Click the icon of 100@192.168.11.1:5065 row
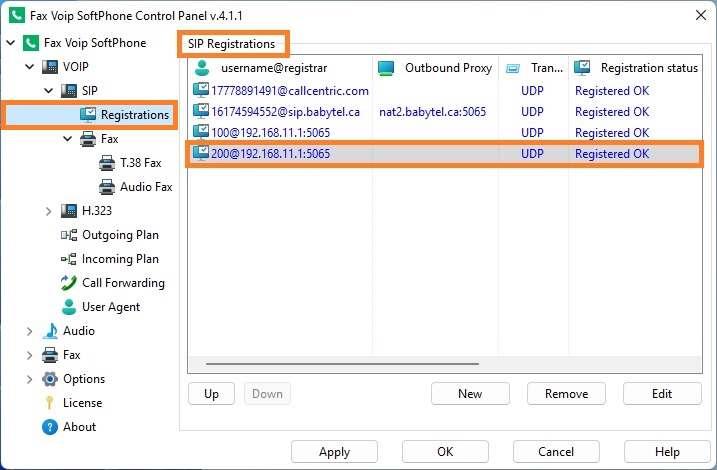Image resolution: width=717 pixels, height=470 pixels. 201,132
